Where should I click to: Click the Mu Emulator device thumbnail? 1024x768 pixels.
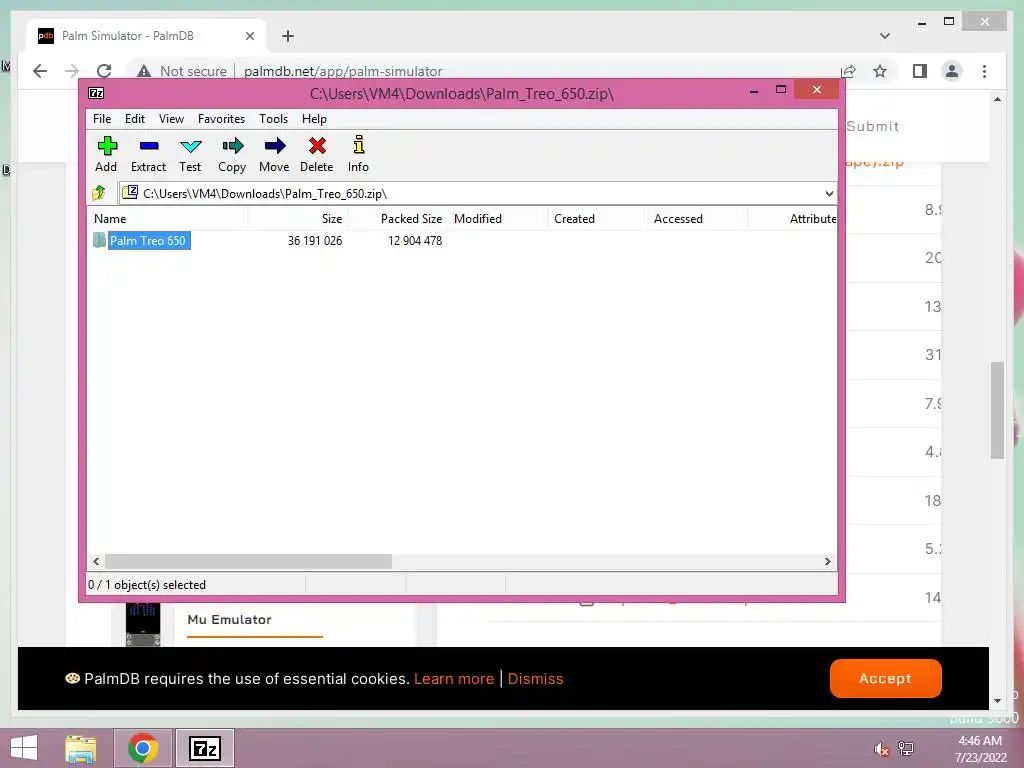pyautogui.click(x=143, y=623)
